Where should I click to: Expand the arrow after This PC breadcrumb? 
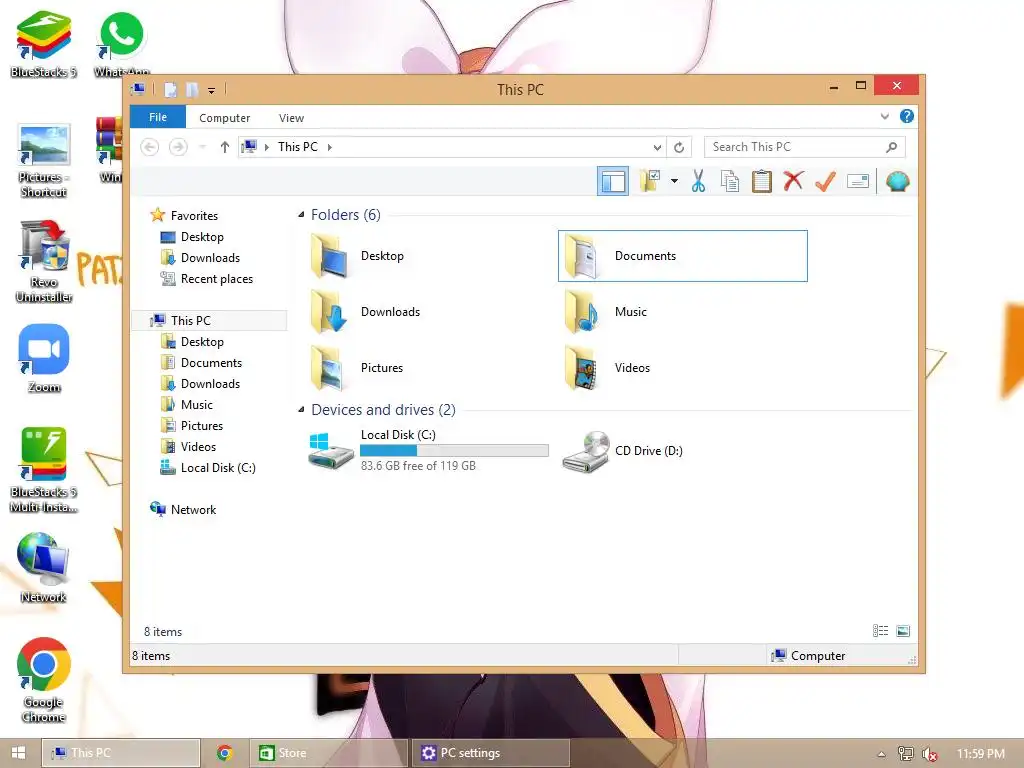pyautogui.click(x=330, y=147)
